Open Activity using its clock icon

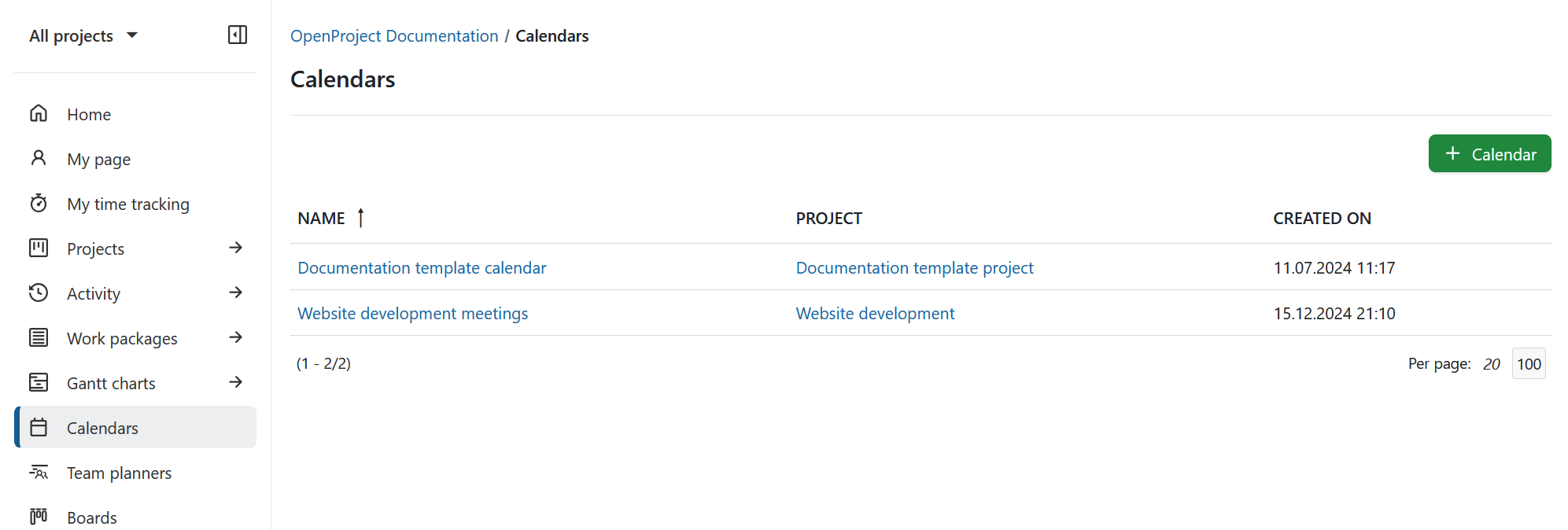click(39, 293)
